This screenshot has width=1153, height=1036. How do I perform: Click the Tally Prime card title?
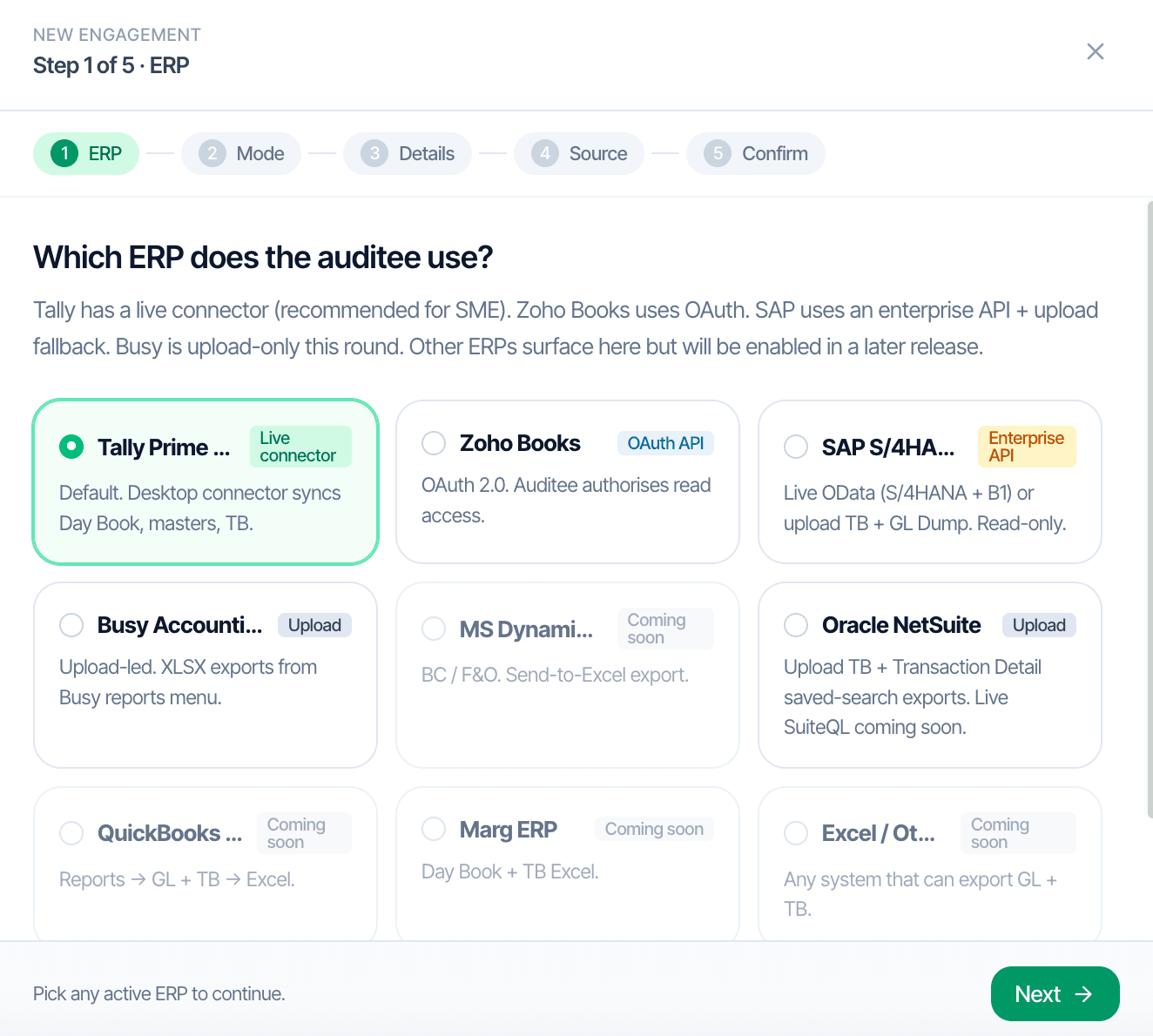click(164, 447)
